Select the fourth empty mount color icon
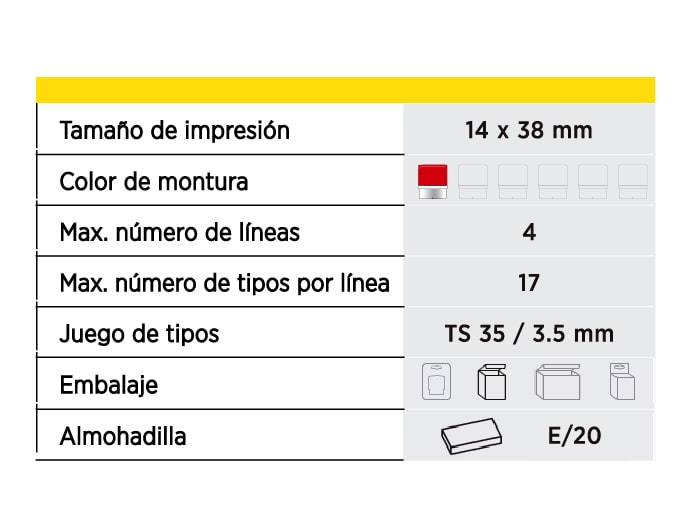684x530 pixels. pyautogui.click(x=593, y=182)
